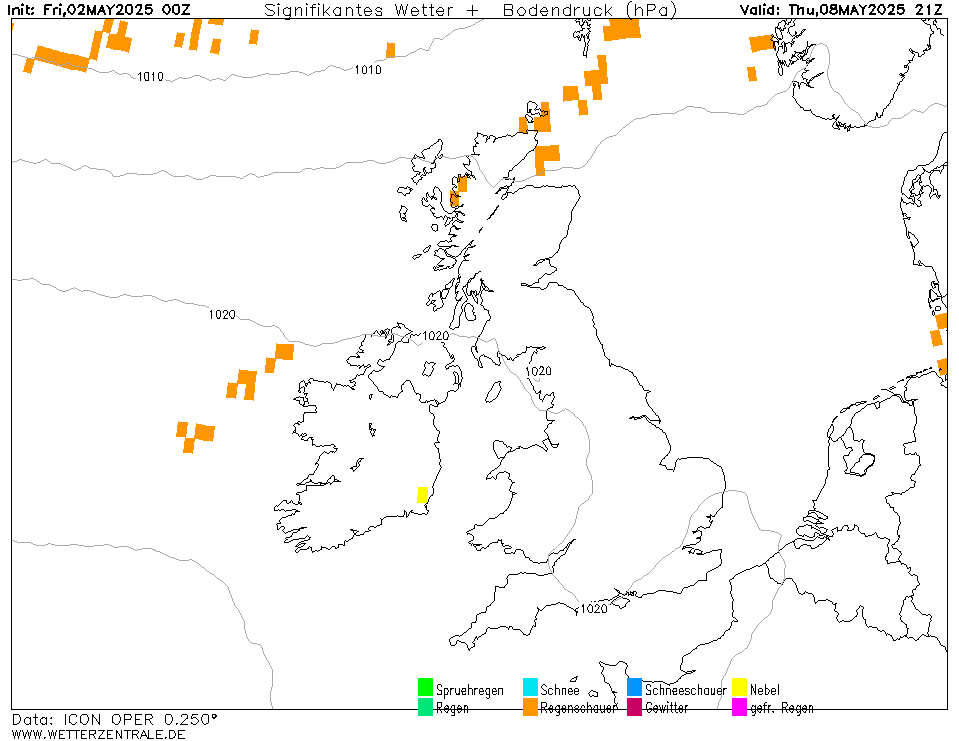This screenshot has width=959, height=741.
Task: Click the leftmost 1010 isobar label
Action: (x=150, y=76)
